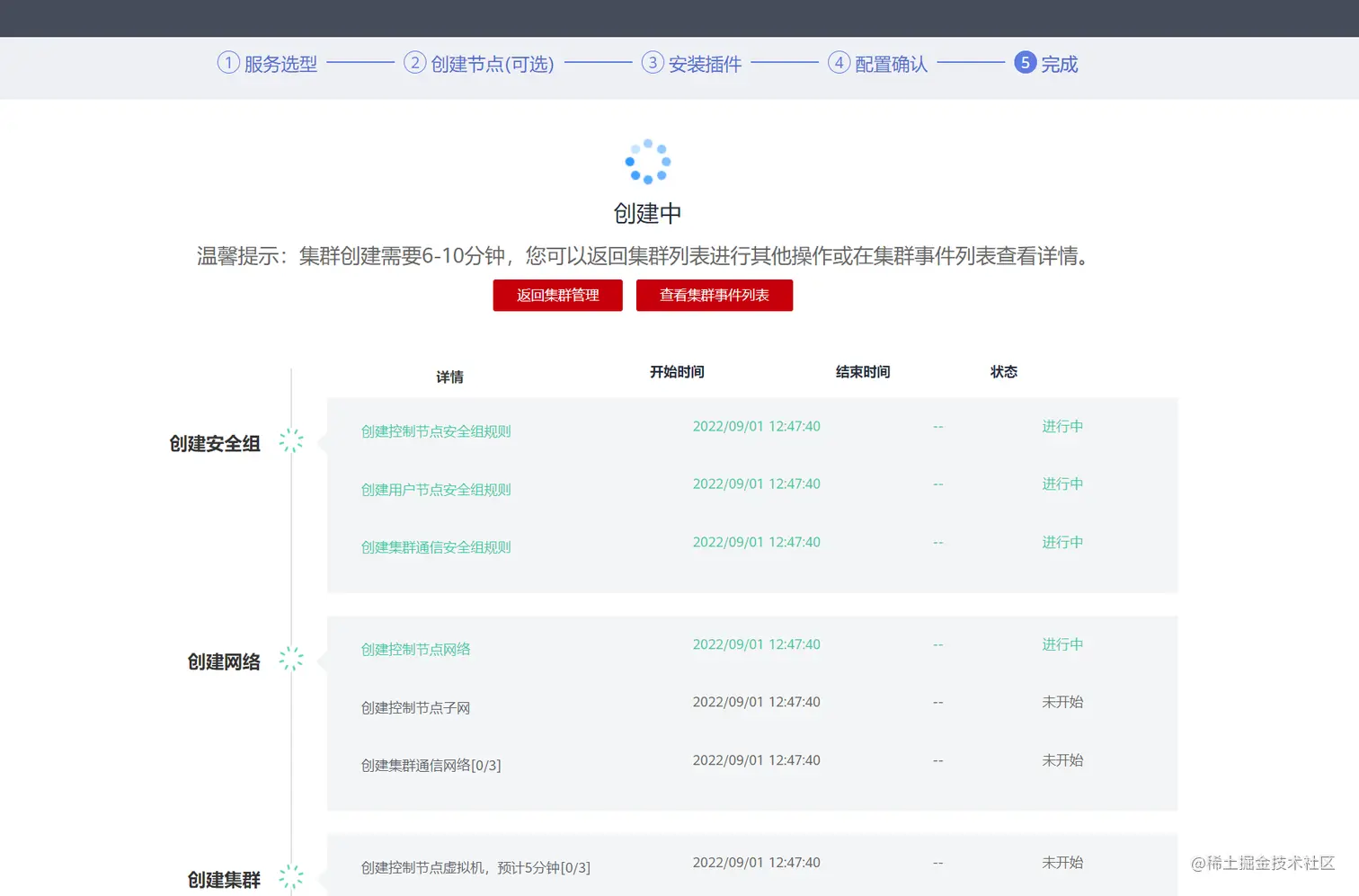1359x896 pixels.
Task: Click the spinner icon beside 创建集群
Action: pyautogui.click(x=291, y=877)
